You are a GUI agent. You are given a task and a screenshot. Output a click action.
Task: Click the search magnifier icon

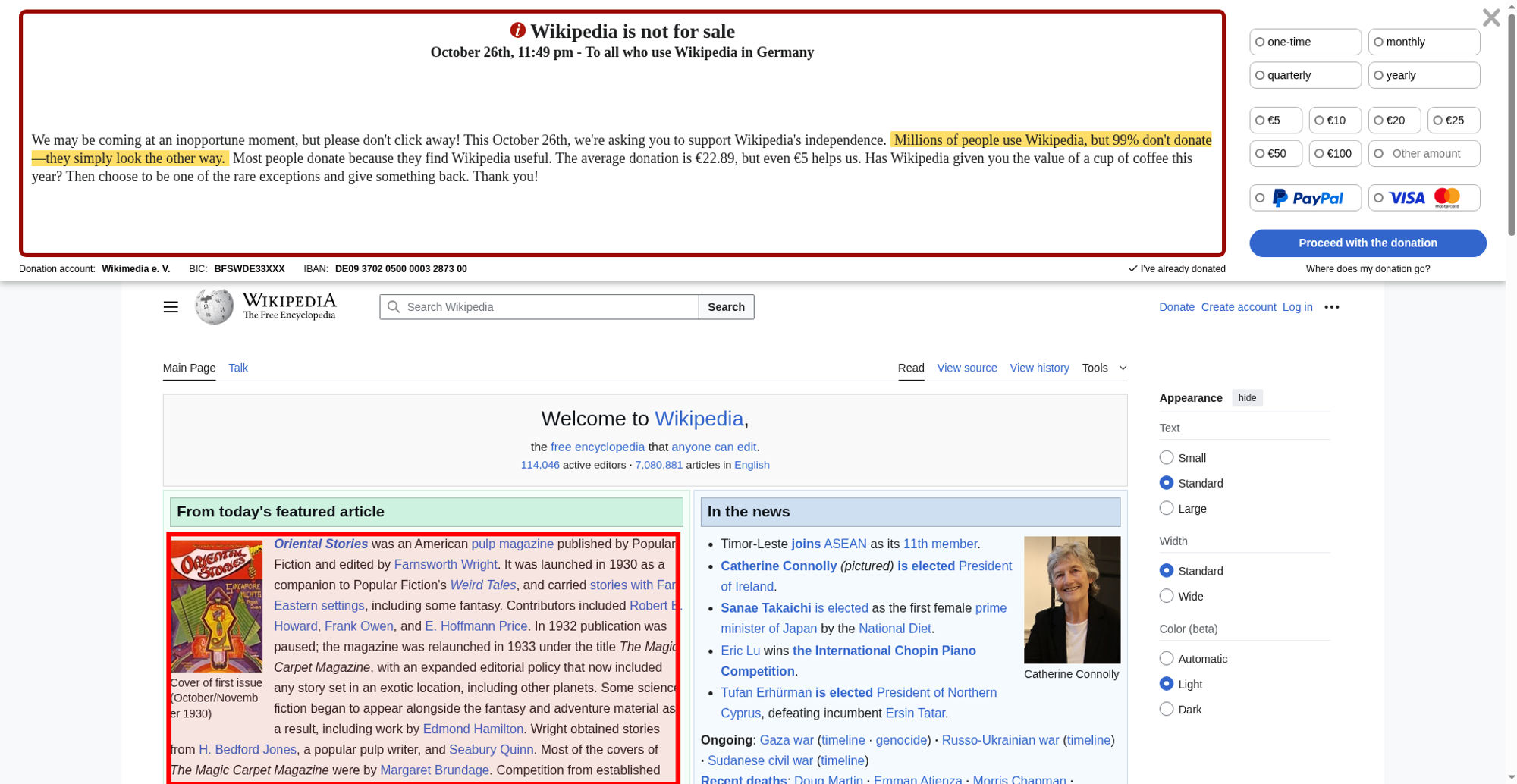pyautogui.click(x=394, y=307)
